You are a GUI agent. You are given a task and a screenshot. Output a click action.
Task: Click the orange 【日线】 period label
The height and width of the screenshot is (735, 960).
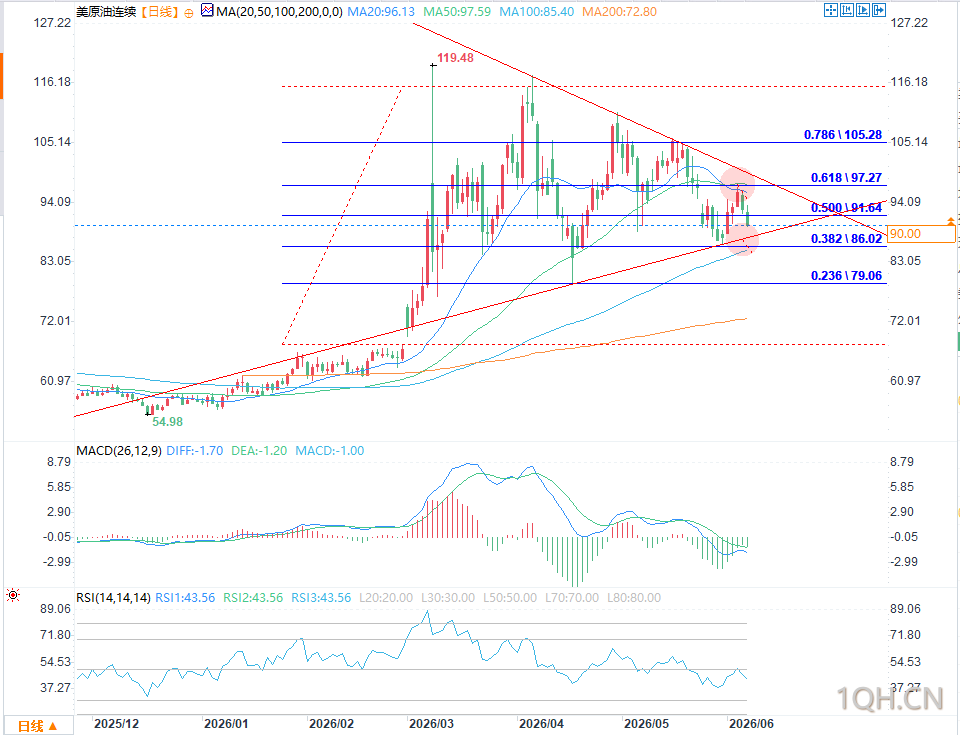click(x=159, y=12)
